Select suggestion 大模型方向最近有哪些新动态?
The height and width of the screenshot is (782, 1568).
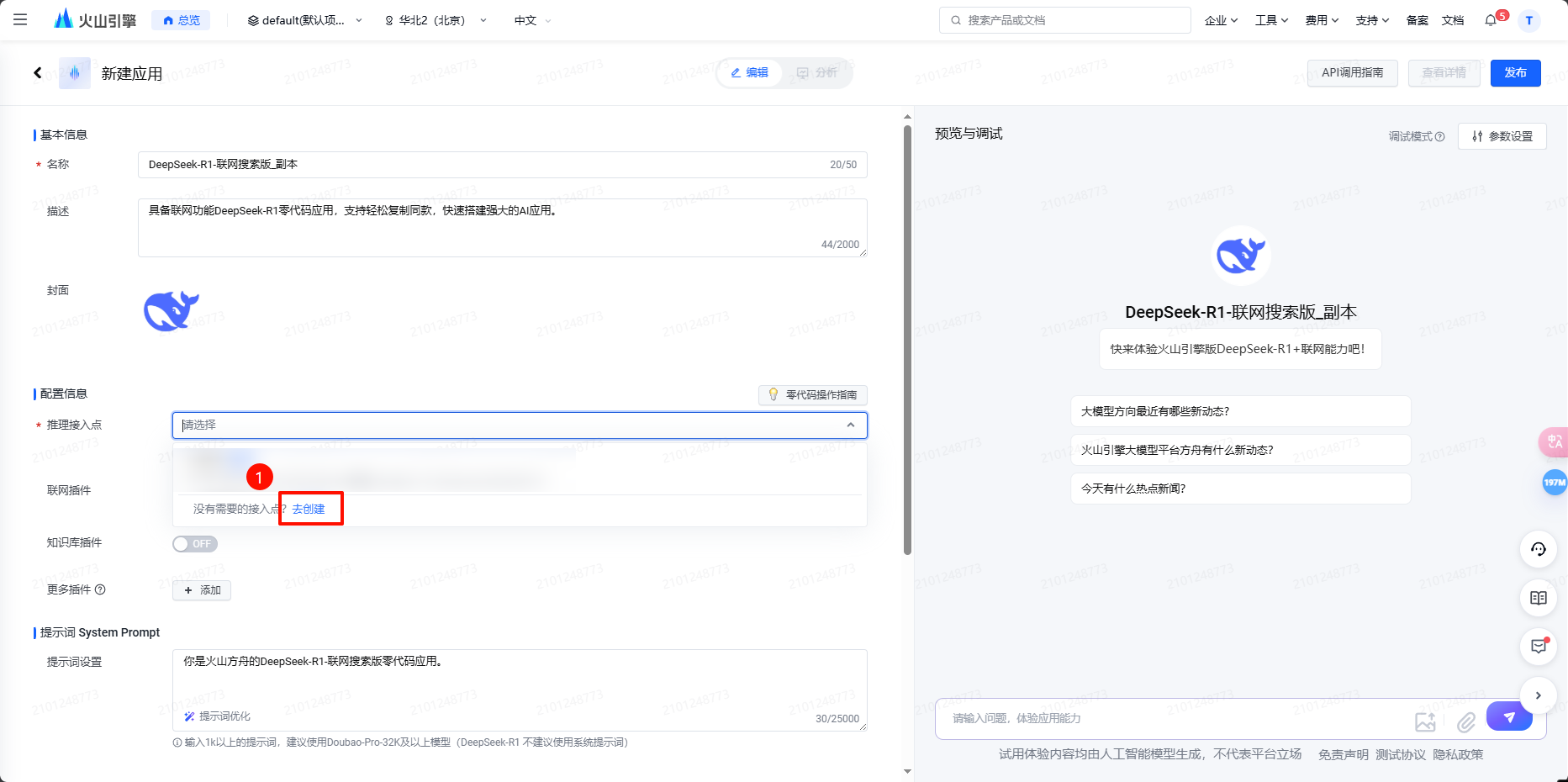(x=1240, y=411)
